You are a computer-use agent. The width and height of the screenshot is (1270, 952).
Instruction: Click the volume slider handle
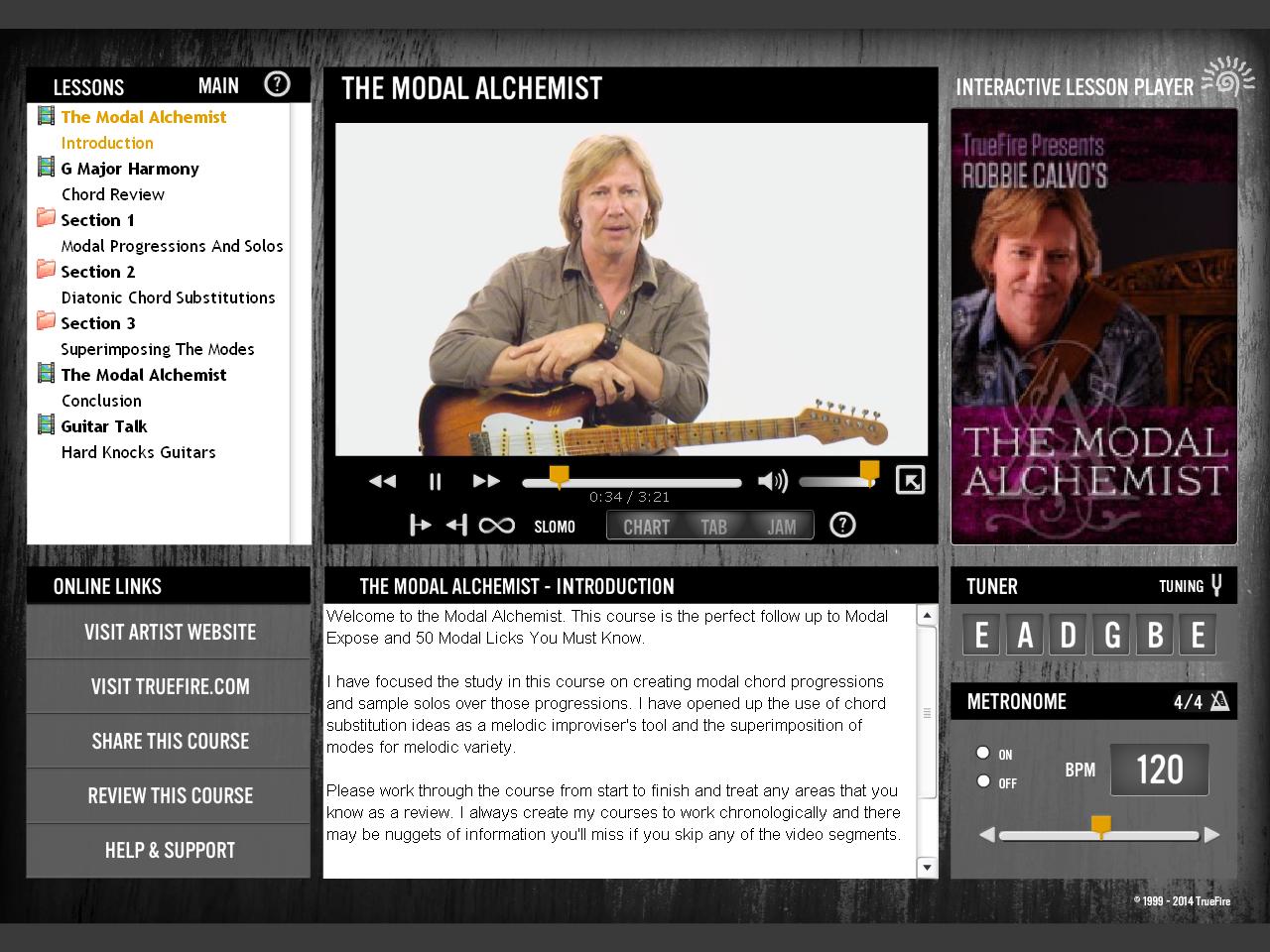tap(869, 473)
